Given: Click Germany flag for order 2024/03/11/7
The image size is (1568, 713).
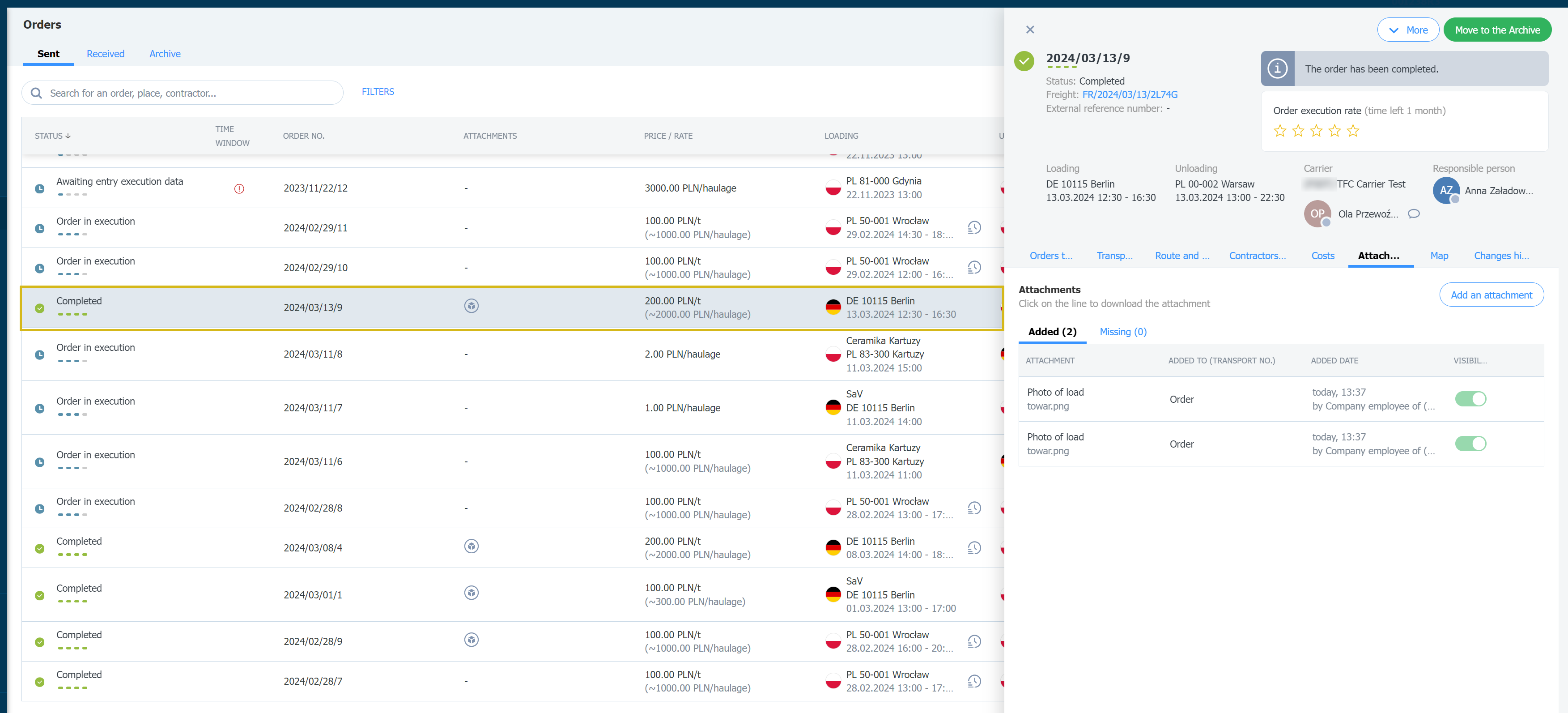Looking at the screenshot, I should pos(833,407).
